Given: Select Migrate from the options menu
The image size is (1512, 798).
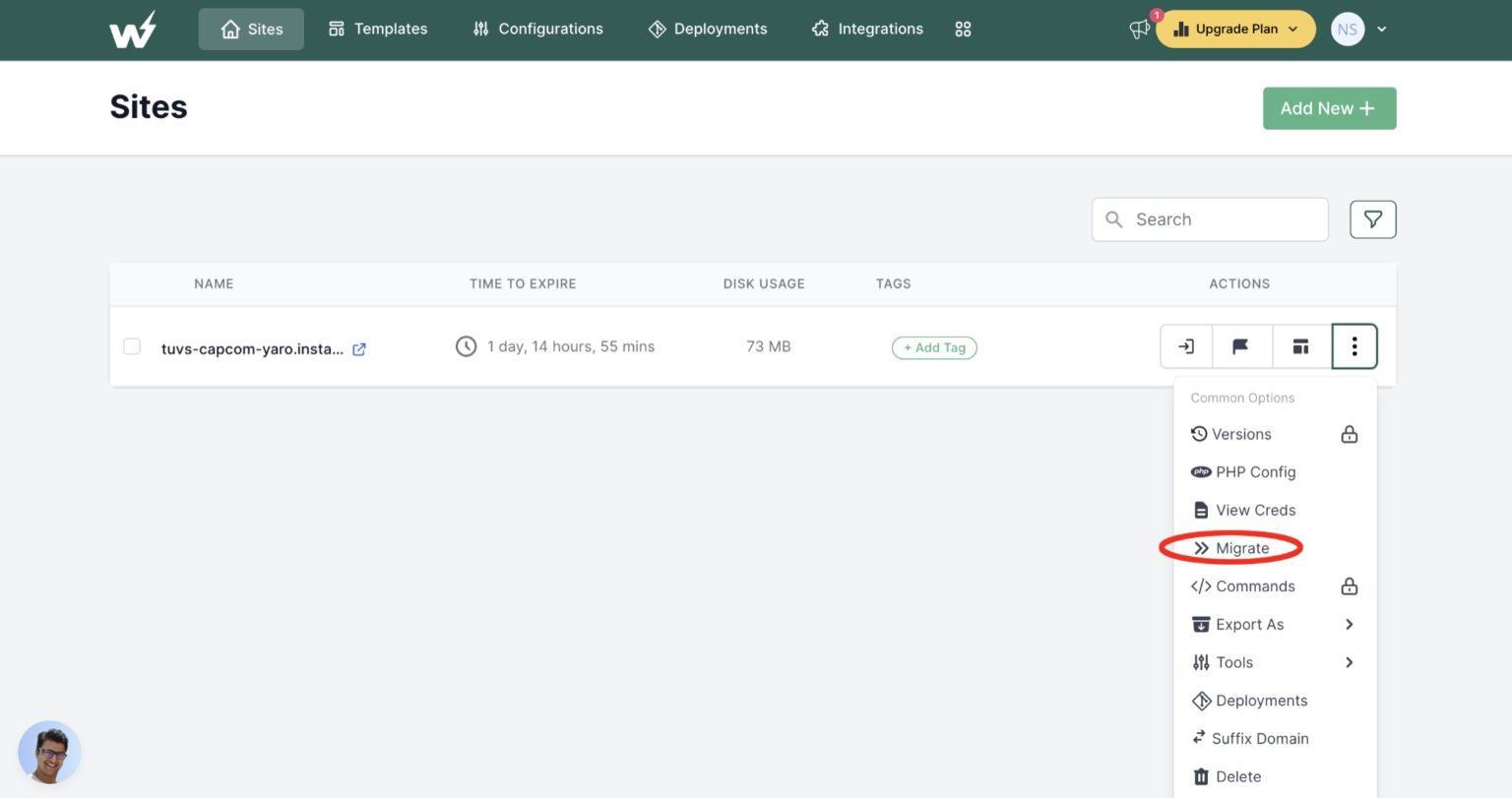Looking at the screenshot, I should pyautogui.click(x=1242, y=548).
